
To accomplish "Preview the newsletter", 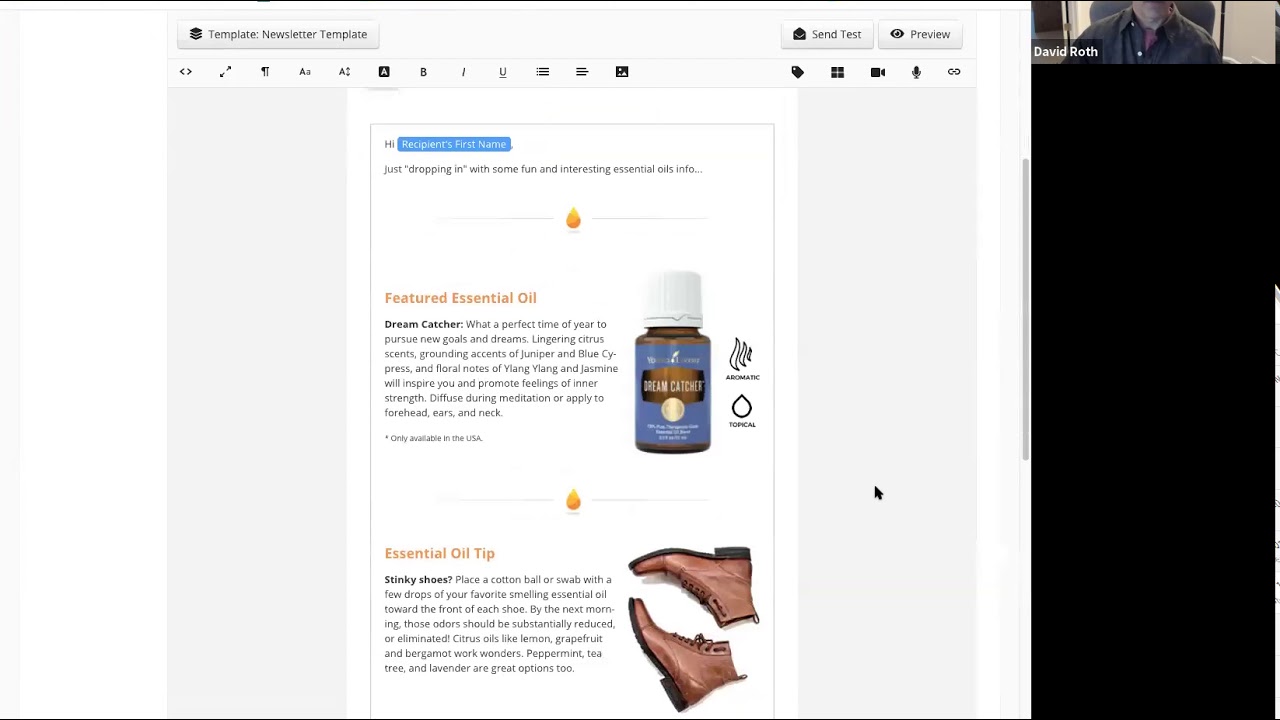I will pyautogui.click(x=920, y=34).
